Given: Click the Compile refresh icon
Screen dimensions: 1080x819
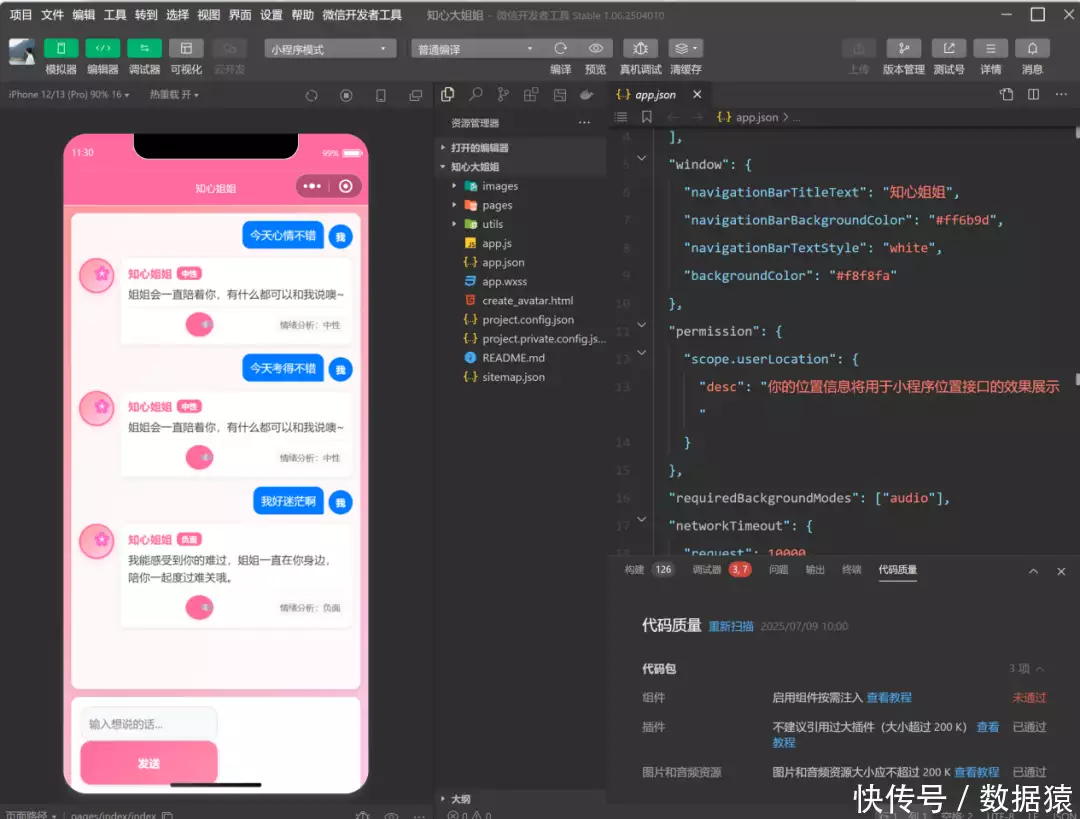Looking at the screenshot, I should tap(561, 48).
